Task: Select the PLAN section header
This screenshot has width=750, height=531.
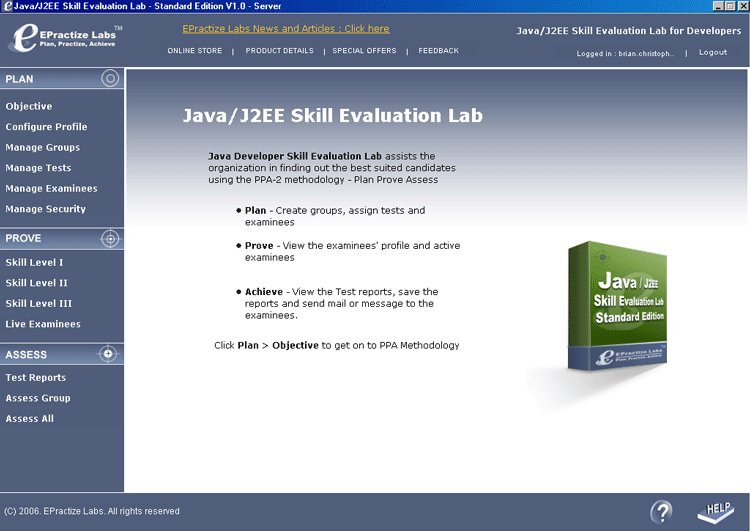Action: pos(62,79)
